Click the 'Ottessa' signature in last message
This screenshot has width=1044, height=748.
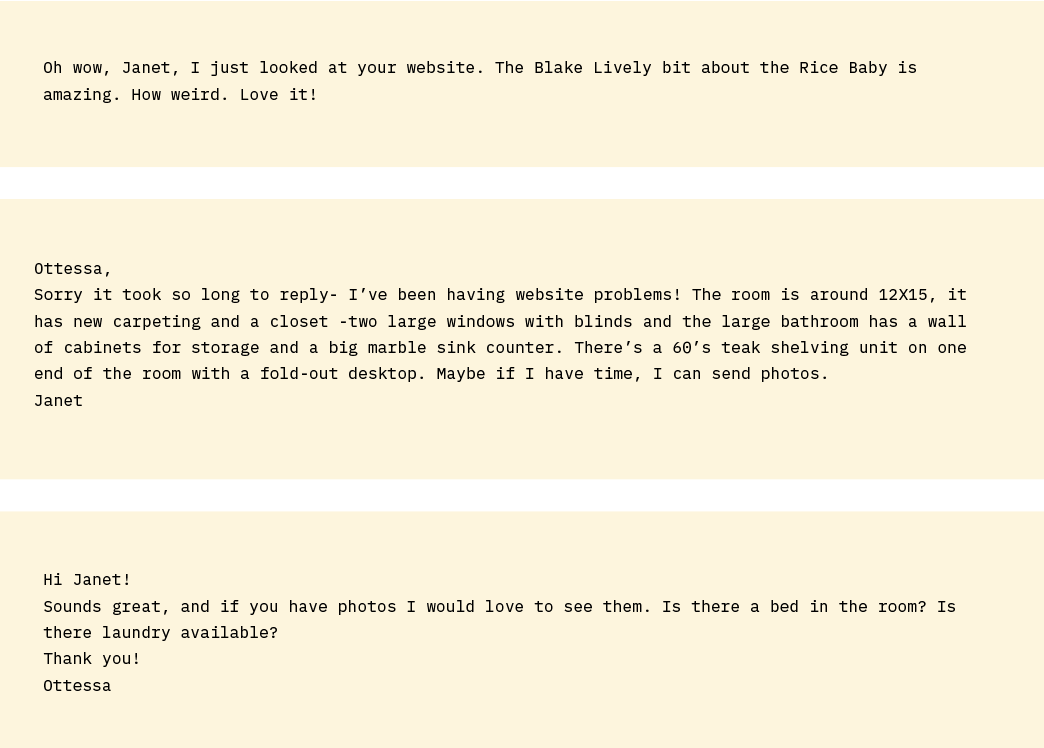tap(77, 685)
